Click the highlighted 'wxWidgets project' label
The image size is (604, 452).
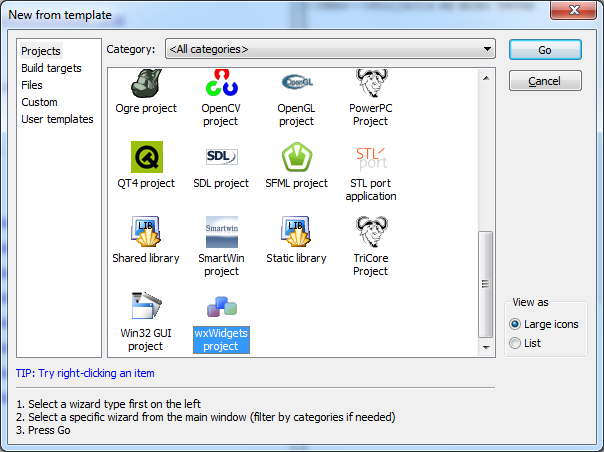click(221, 339)
